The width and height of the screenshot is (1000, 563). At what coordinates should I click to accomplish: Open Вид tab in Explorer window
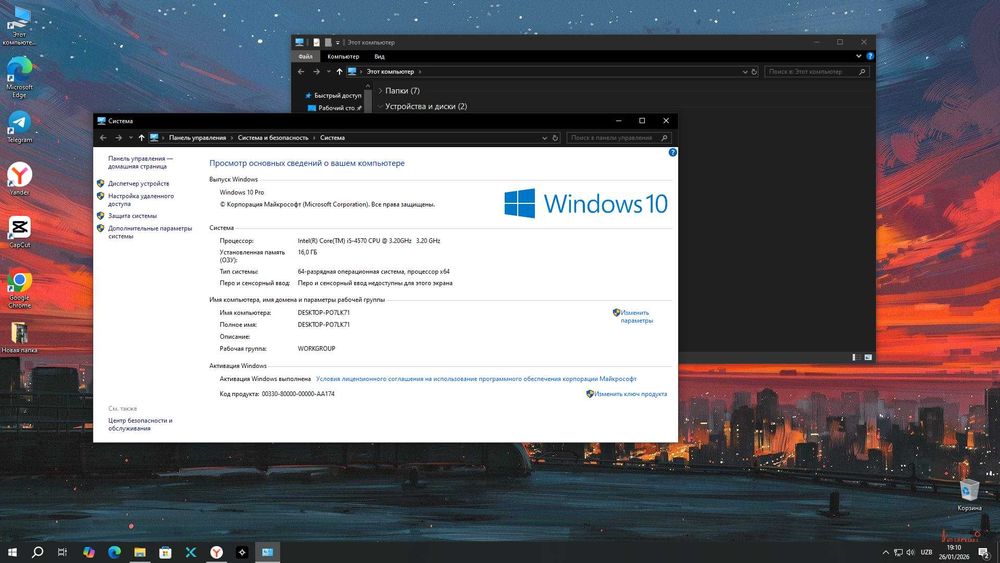(x=379, y=56)
